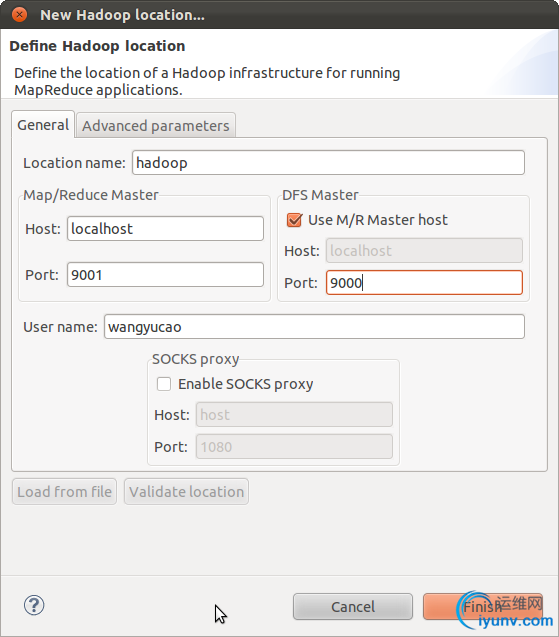Viewport: 559px width, 637px height.
Task: Click the Map/Reduce Master group label
Action: (91, 195)
